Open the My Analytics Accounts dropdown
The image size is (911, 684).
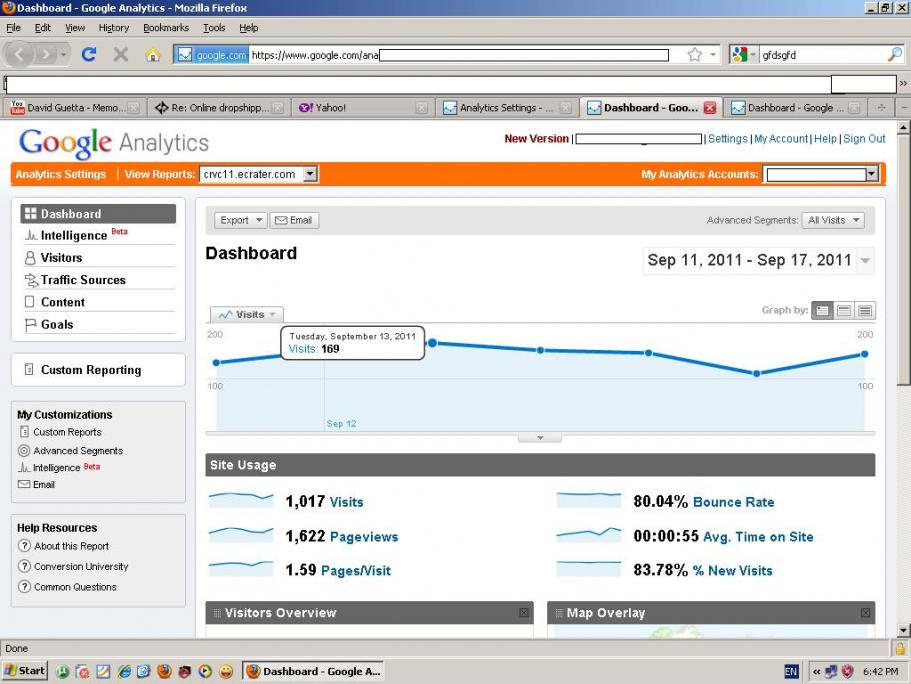820,174
